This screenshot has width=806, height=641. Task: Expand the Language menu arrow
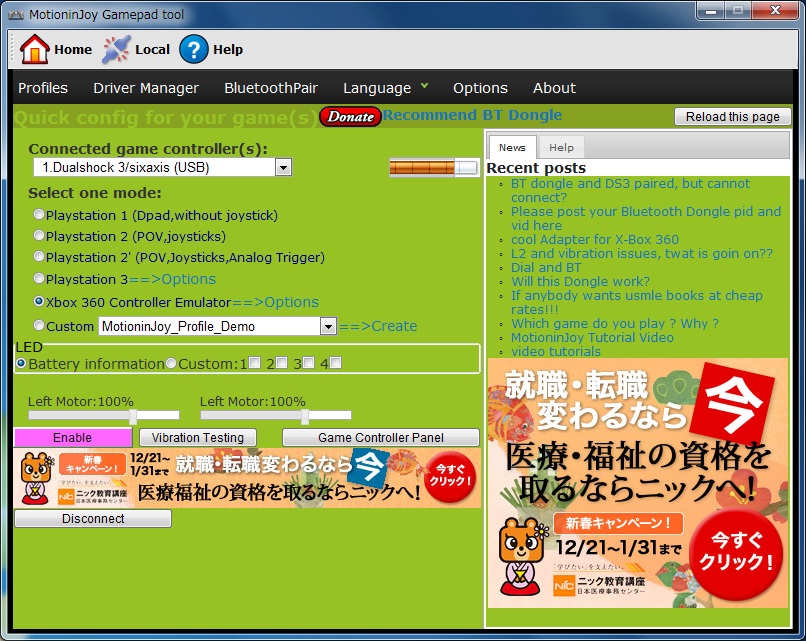(x=424, y=86)
